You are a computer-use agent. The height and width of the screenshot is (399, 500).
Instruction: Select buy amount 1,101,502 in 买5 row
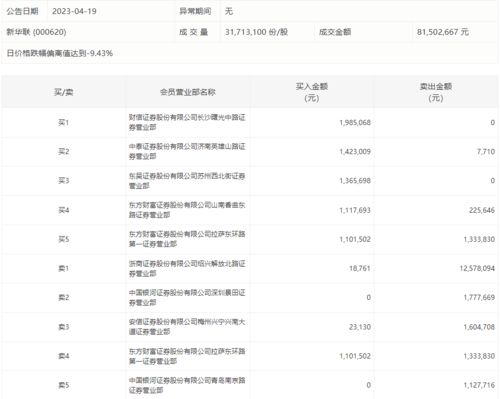[355, 239]
